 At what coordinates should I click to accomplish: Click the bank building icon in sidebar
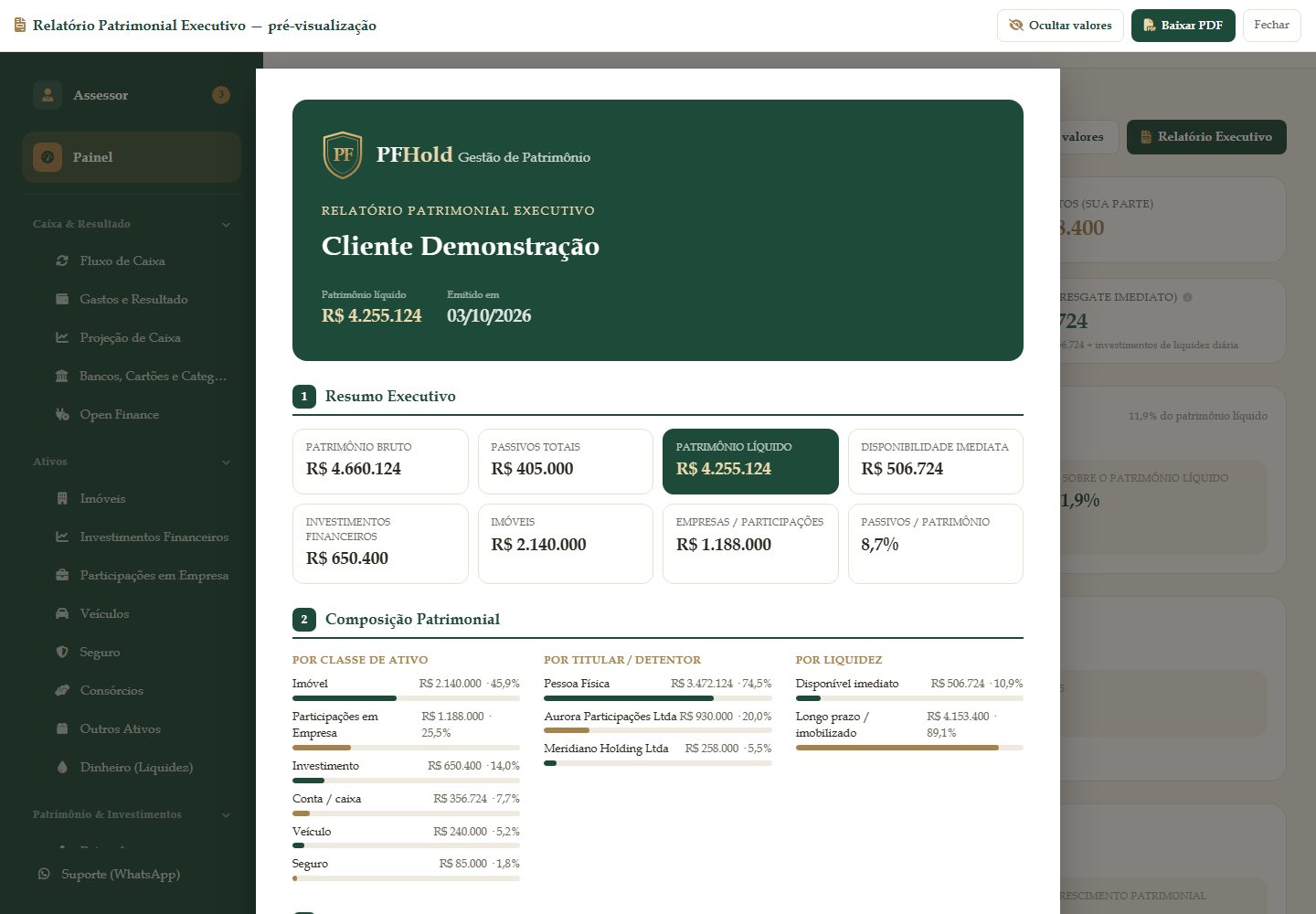(62, 376)
